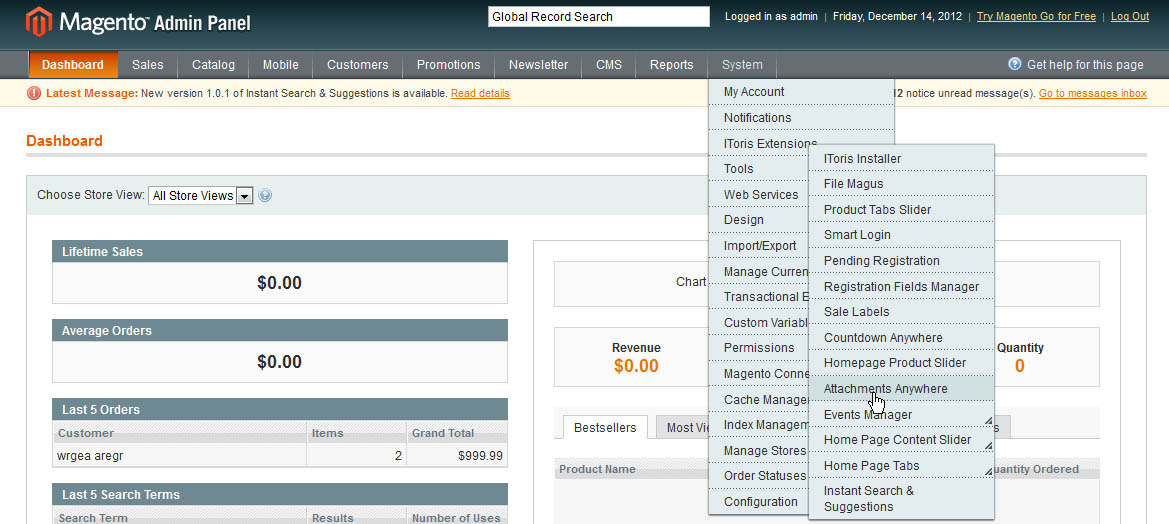Image resolution: width=1169 pixels, height=524 pixels.
Task: Click the $999.99 grand total cell
Action: click(x=457, y=455)
